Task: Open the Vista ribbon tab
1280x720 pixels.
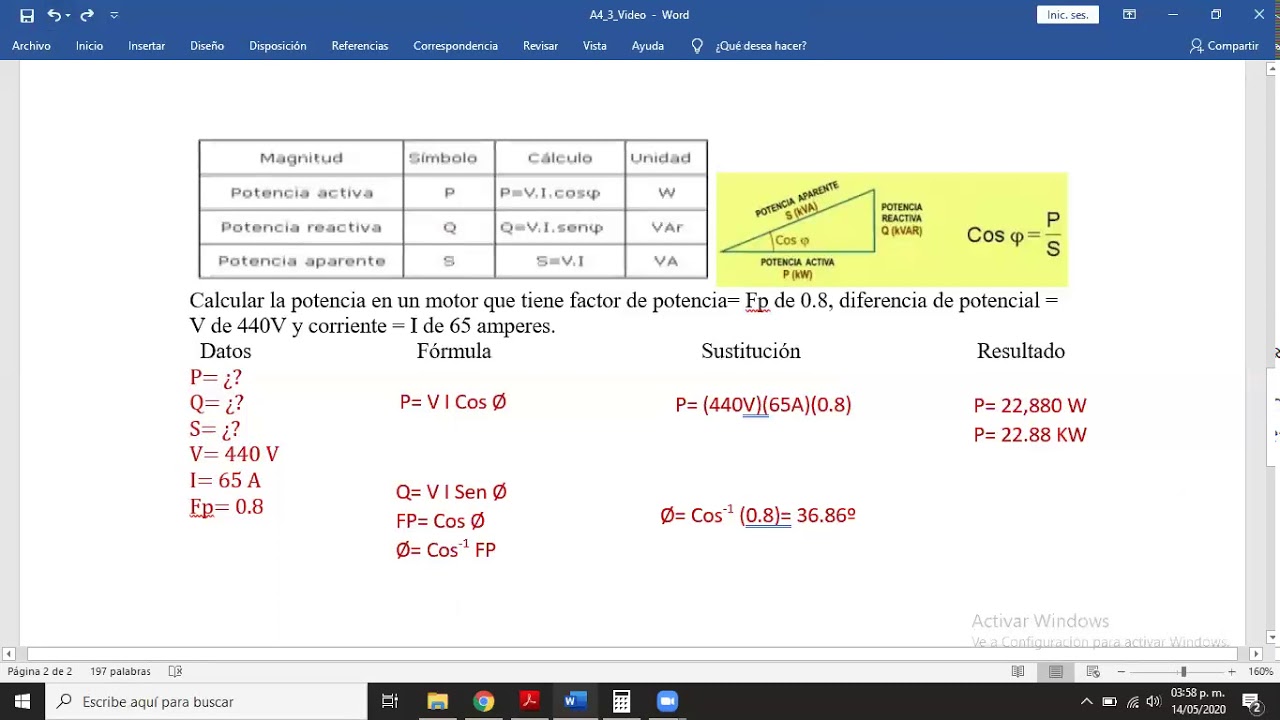Action: [595, 46]
